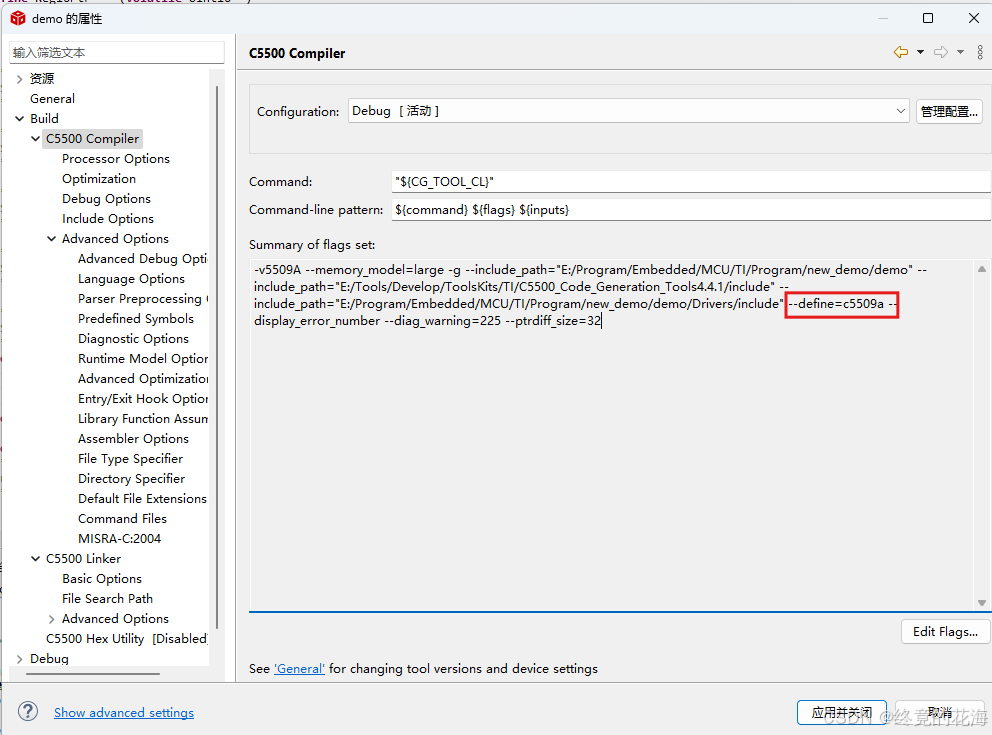Select Default File Extensions item
Screen dimensions: 992x735
[x=142, y=499]
